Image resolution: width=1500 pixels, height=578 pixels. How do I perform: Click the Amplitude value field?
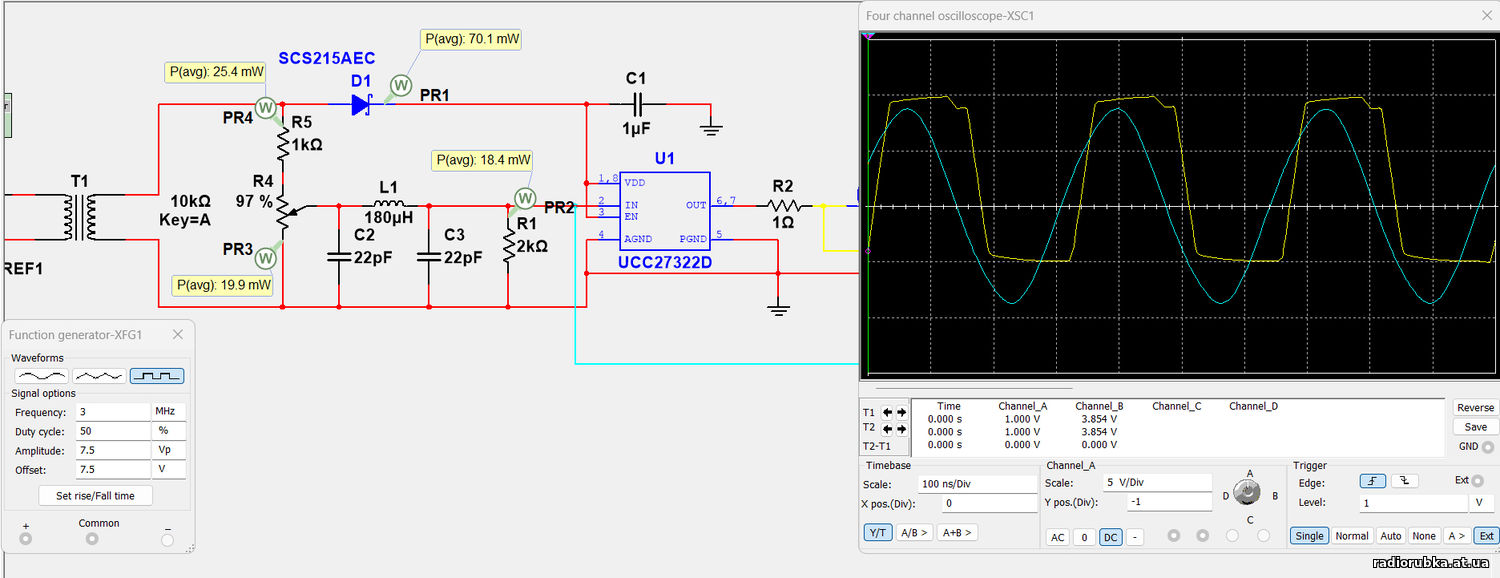pyautogui.click(x=113, y=450)
